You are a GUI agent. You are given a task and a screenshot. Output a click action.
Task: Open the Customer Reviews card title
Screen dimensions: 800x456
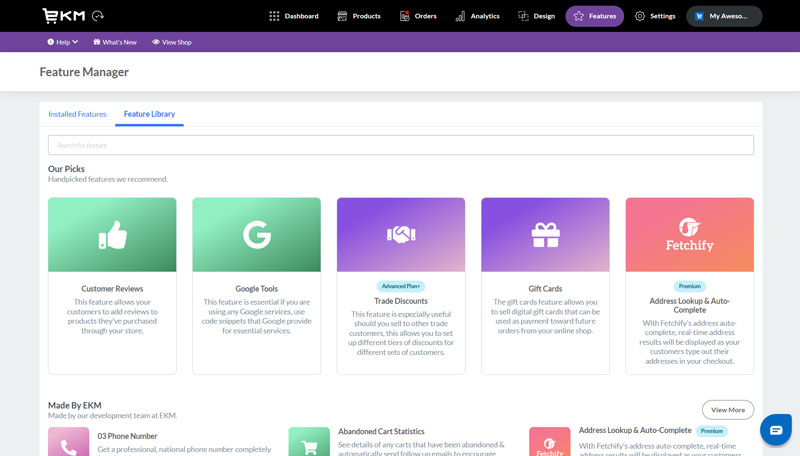(x=112, y=289)
